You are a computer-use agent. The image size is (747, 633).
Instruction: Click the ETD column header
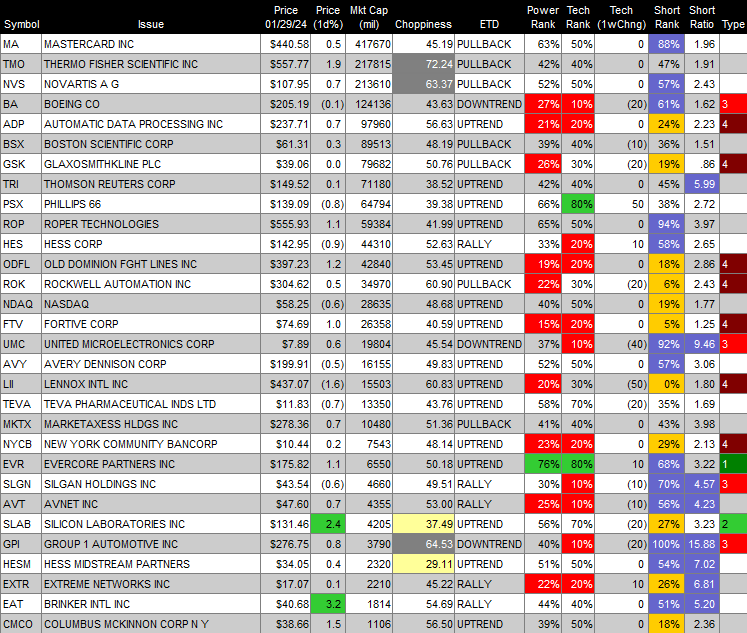(489, 24)
